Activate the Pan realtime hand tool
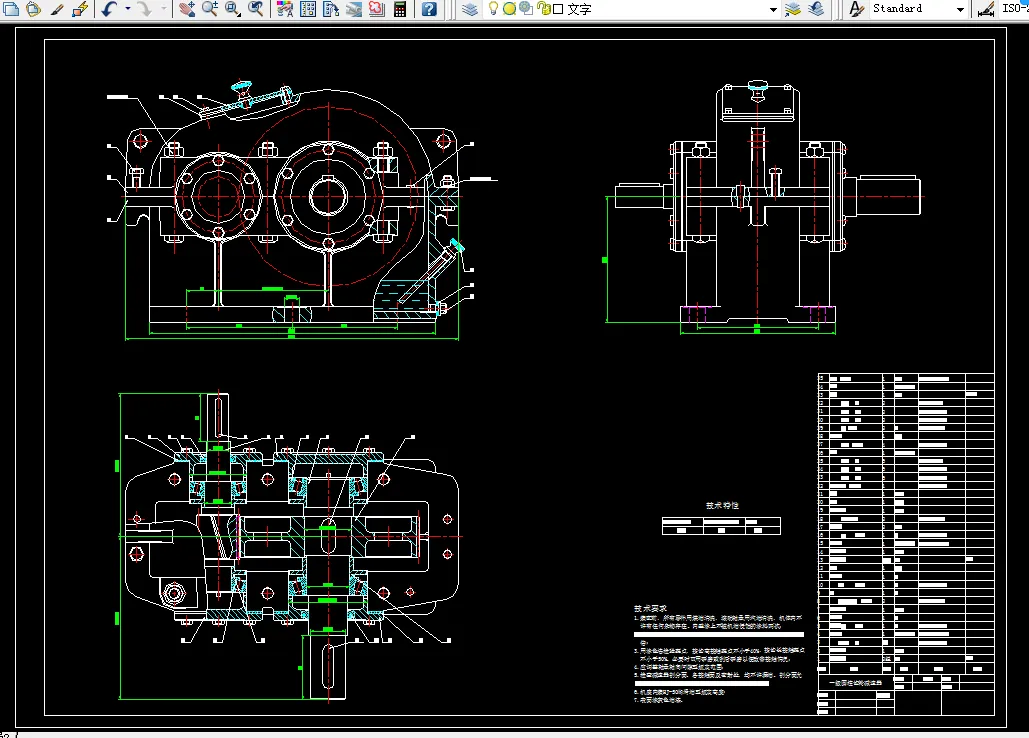This screenshot has height=738, width=1029. (x=187, y=9)
